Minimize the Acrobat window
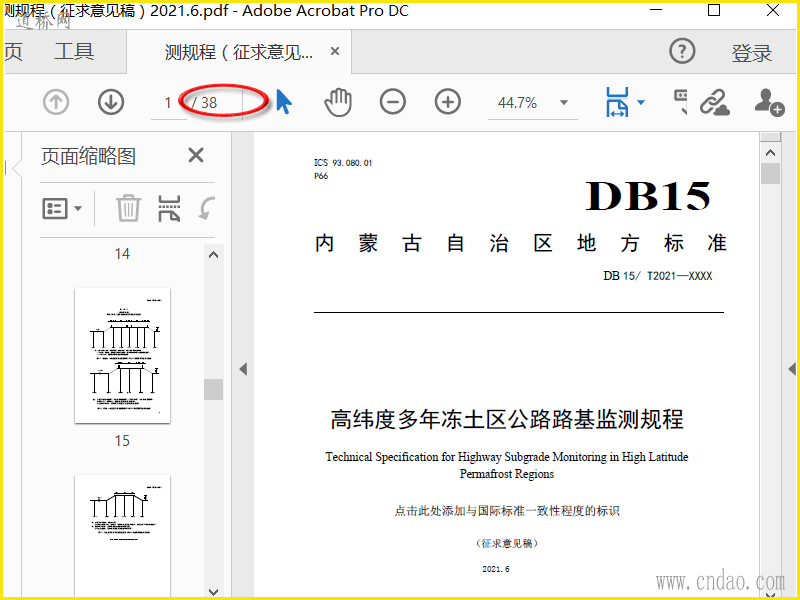This screenshot has width=800, height=600. 656,10
